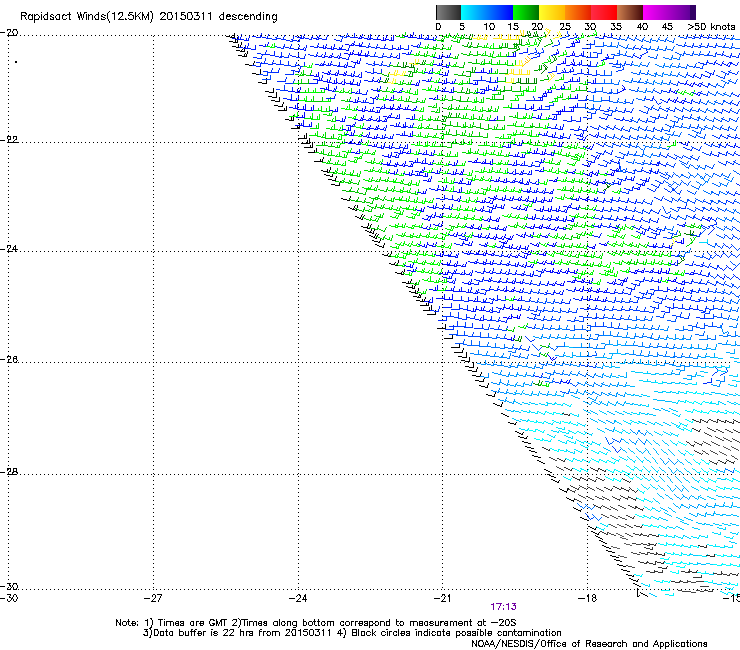This screenshot has height=650, width=740.
Task: Click the orange 25-30 knots legend swatch
Action: pos(578,12)
